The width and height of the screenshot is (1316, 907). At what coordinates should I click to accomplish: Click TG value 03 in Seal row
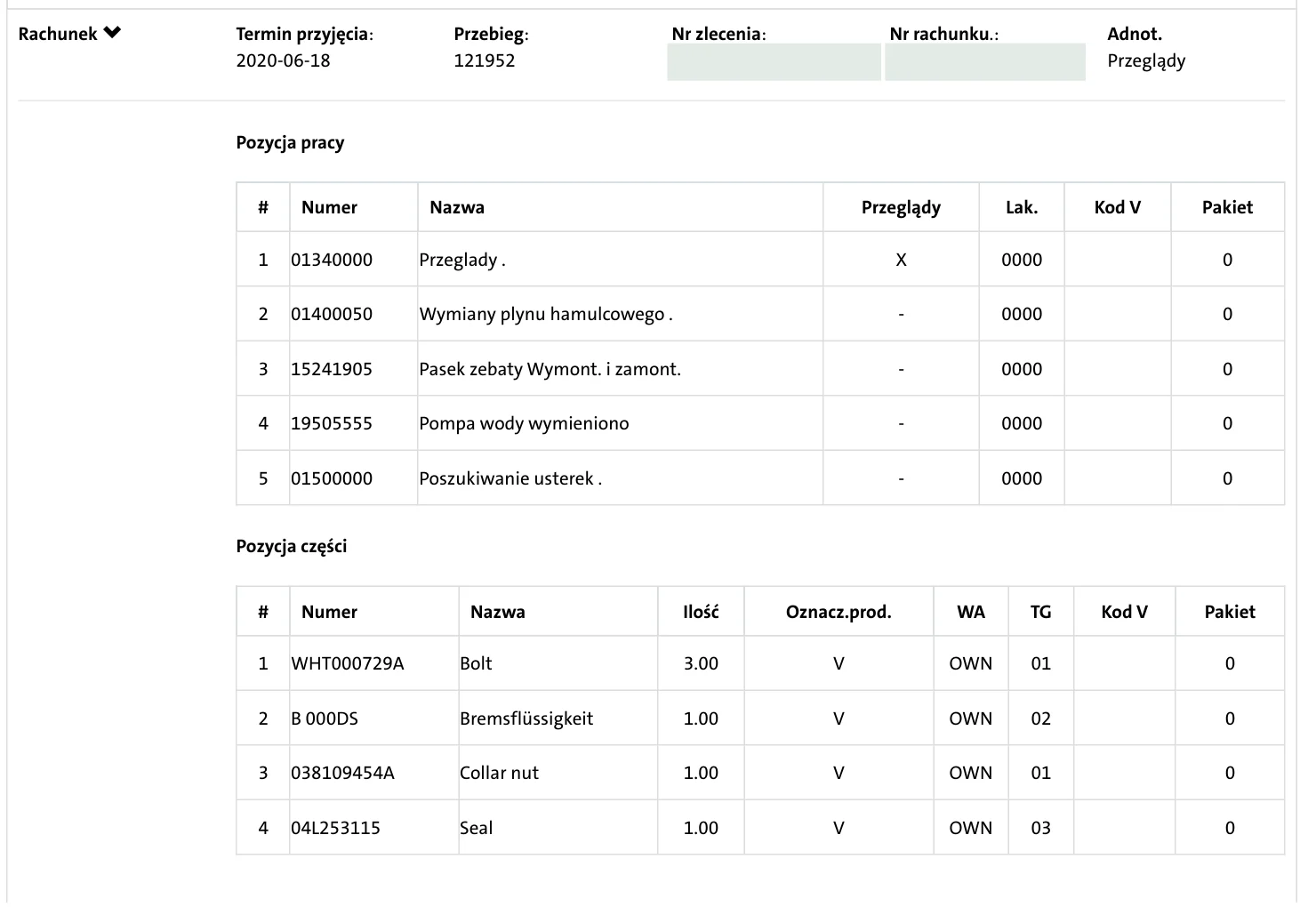1040,828
